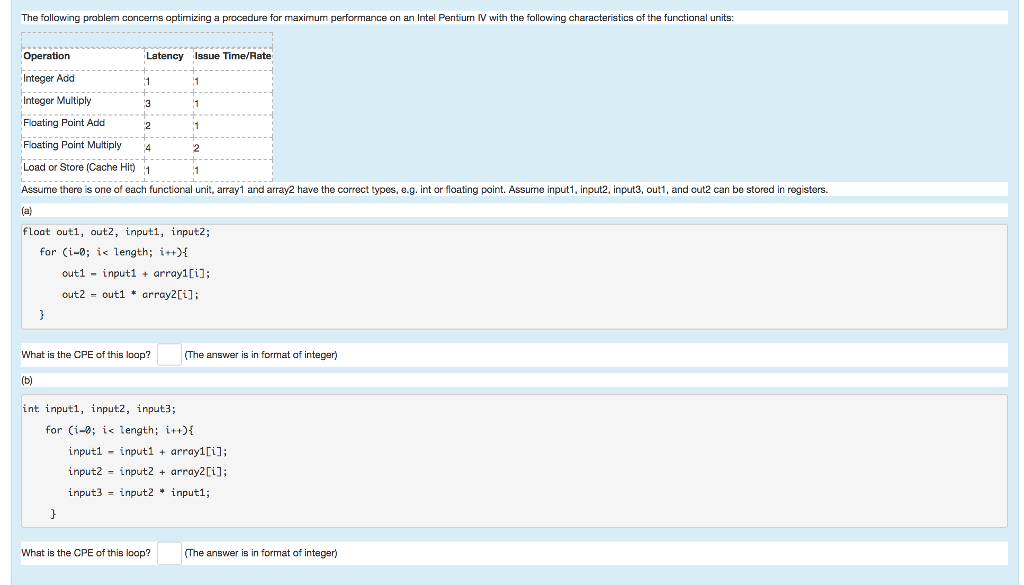This screenshot has height=585, width=1024.
Task: Click the integer format hint next to part (b)
Action: pyautogui.click(x=260, y=552)
